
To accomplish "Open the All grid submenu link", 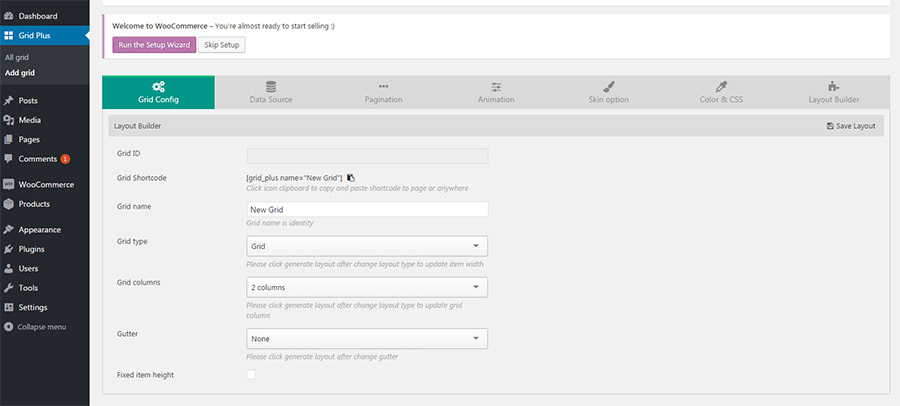I will (17, 57).
